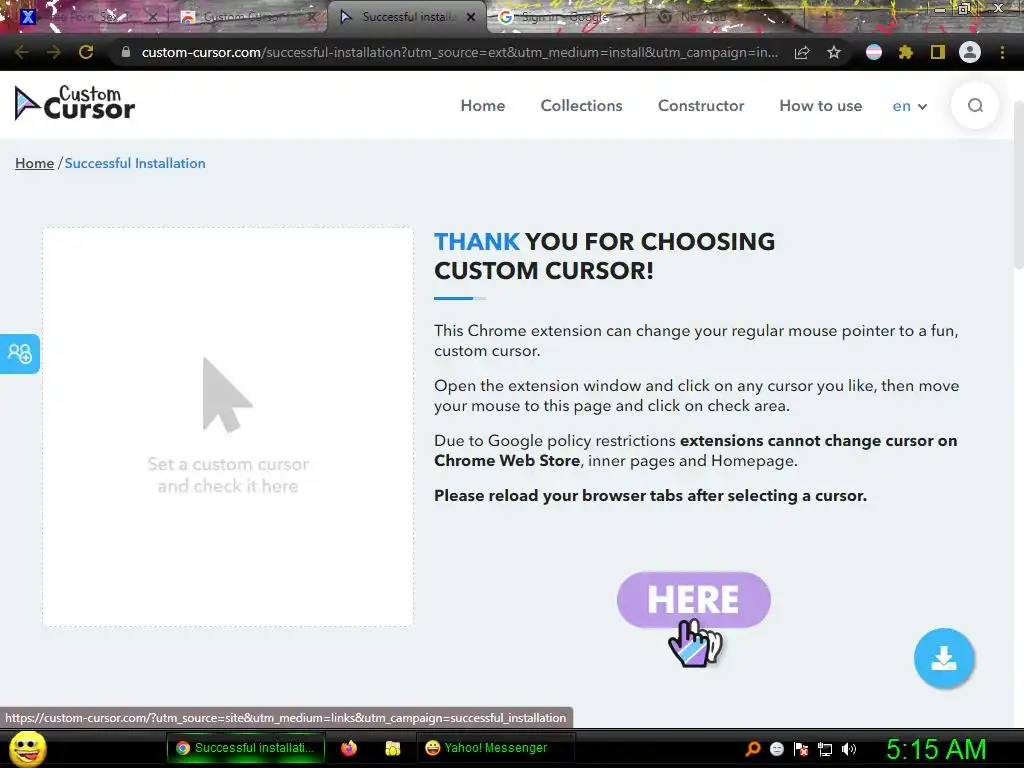The width and height of the screenshot is (1024, 768).
Task: Click the 'Please reload your browser tabs' text
Action: [650, 496]
